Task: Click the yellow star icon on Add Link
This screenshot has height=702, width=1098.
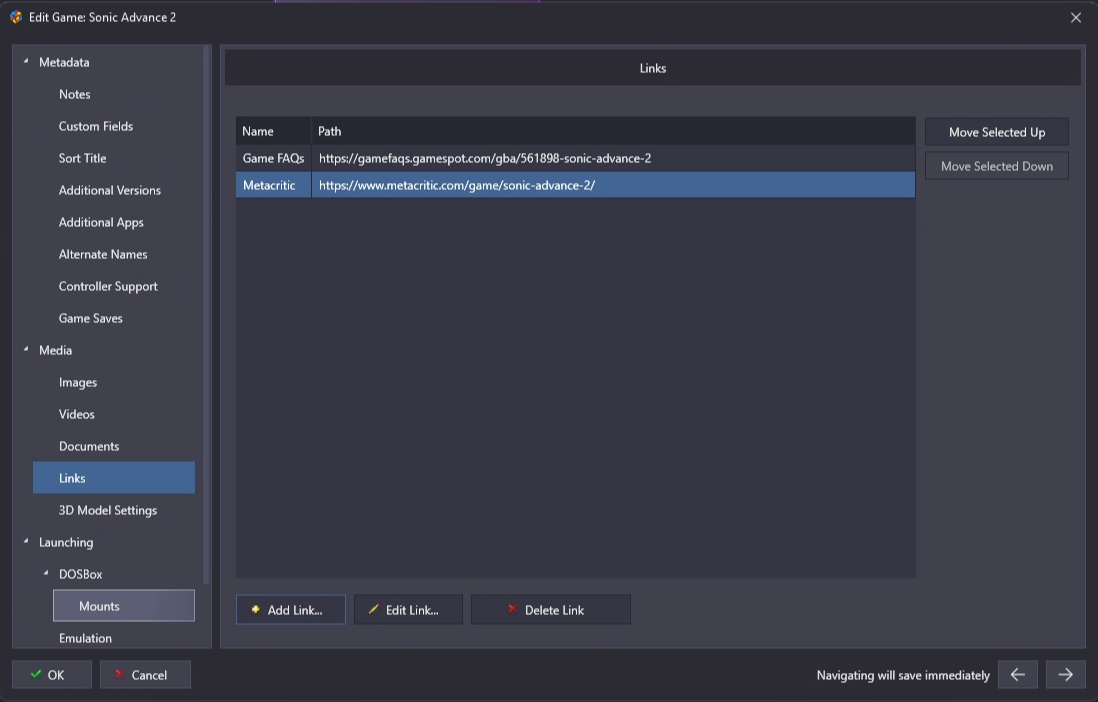Action: click(256, 610)
